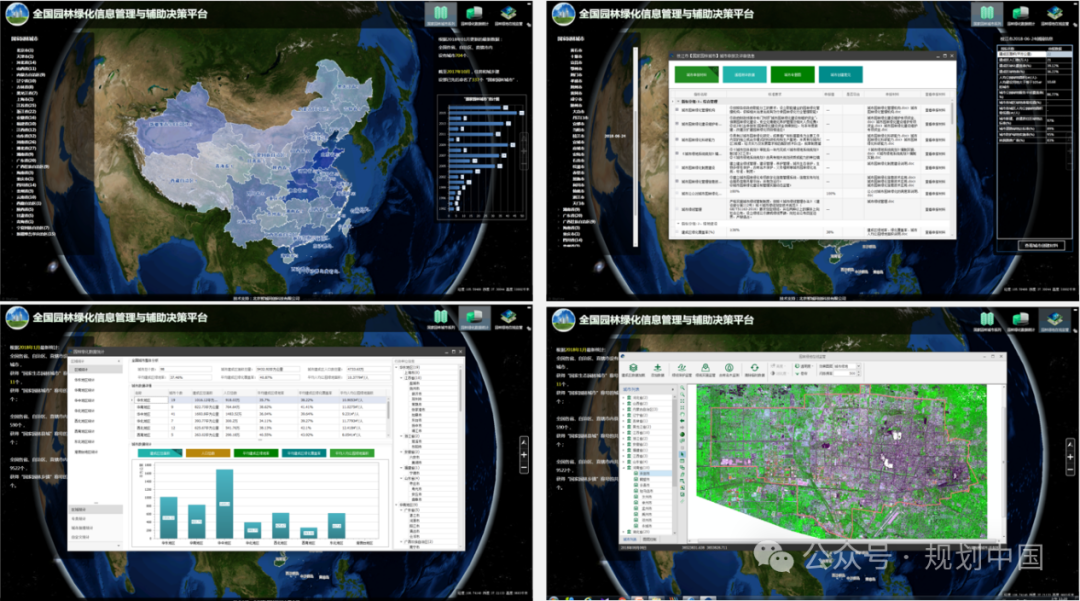Click the minus zoom button on the satellite imagery screen
Screen dimensions: 1080x601
[x=1070, y=468]
